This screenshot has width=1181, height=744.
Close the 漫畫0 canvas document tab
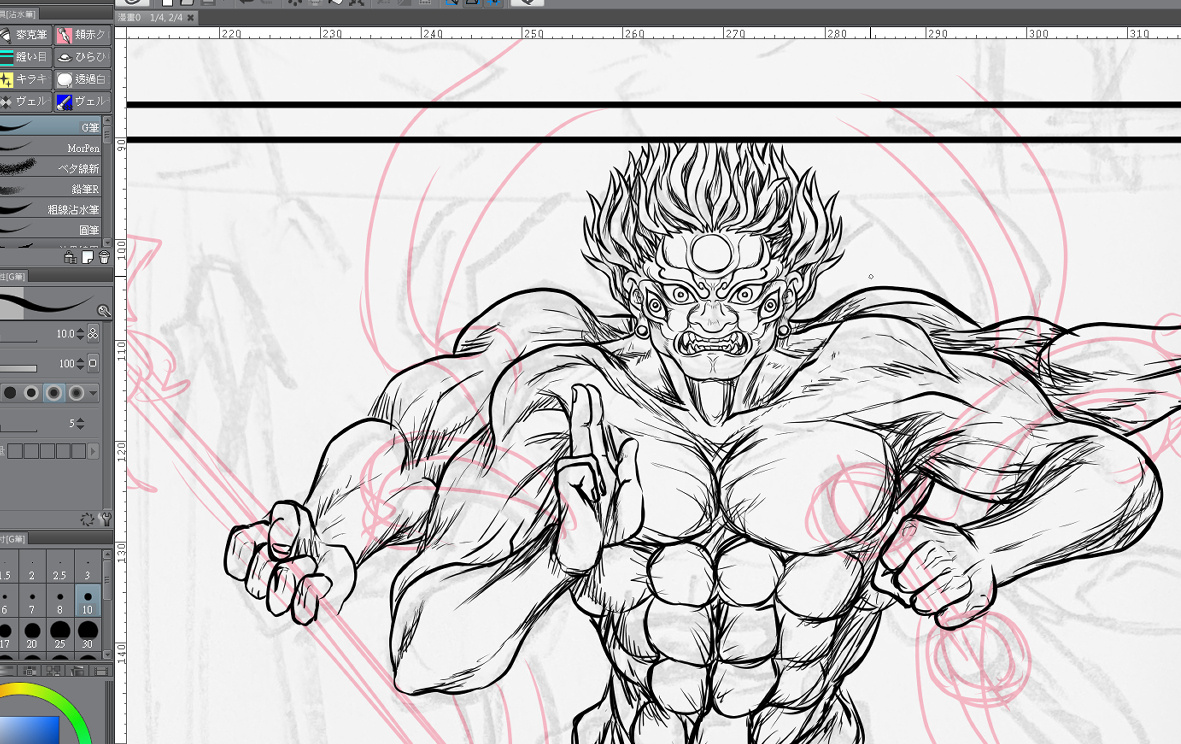click(191, 17)
